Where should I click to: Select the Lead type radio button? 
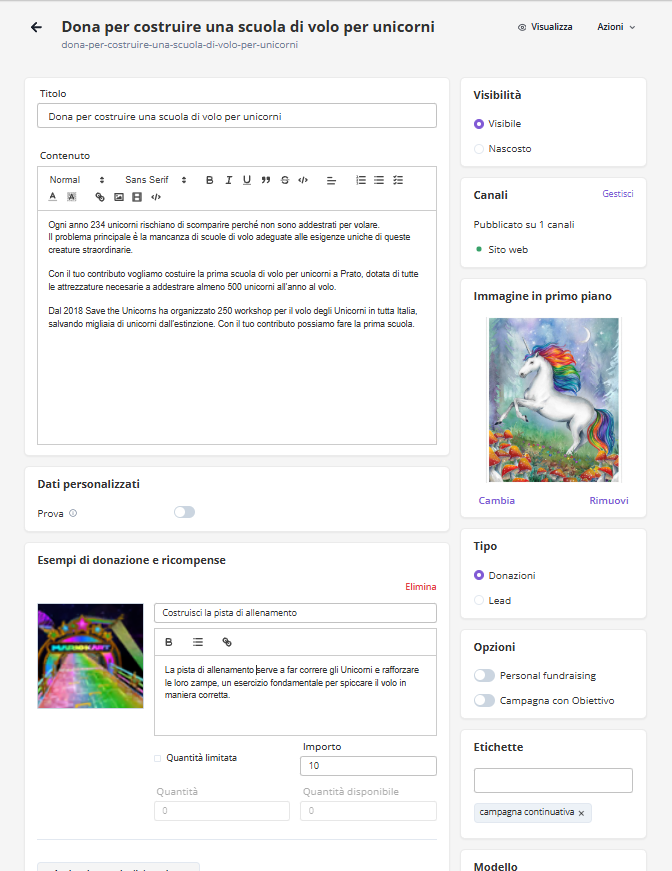click(479, 601)
